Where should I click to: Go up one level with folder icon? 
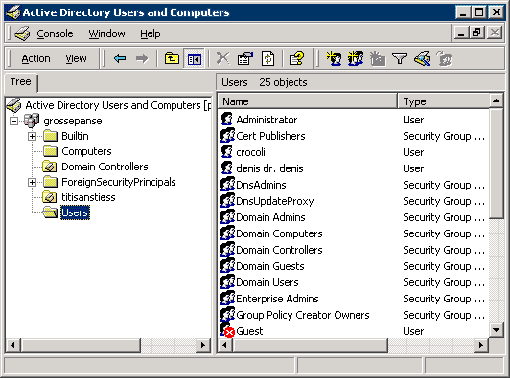(x=172, y=59)
